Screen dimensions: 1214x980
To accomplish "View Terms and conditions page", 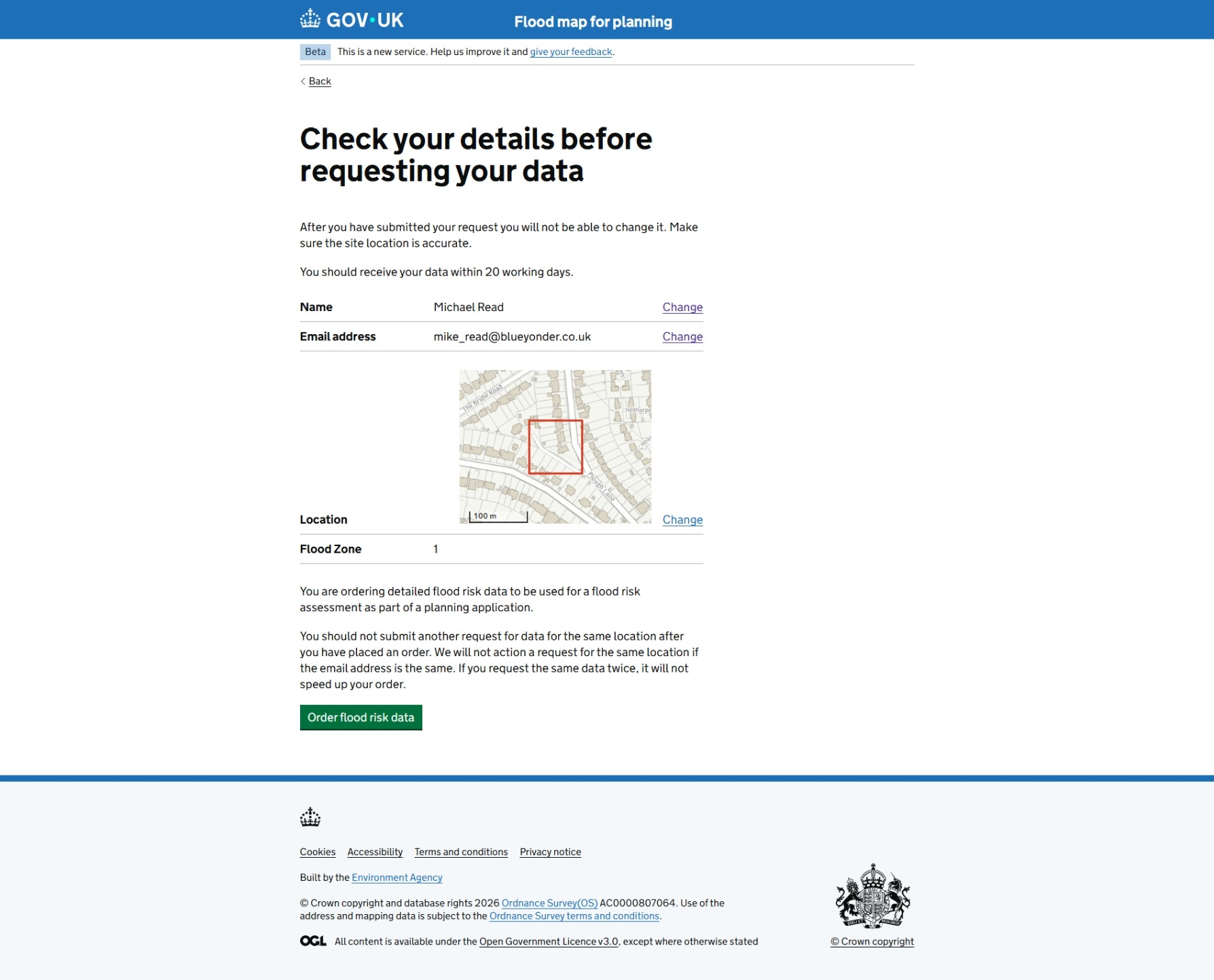I will tap(461, 852).
